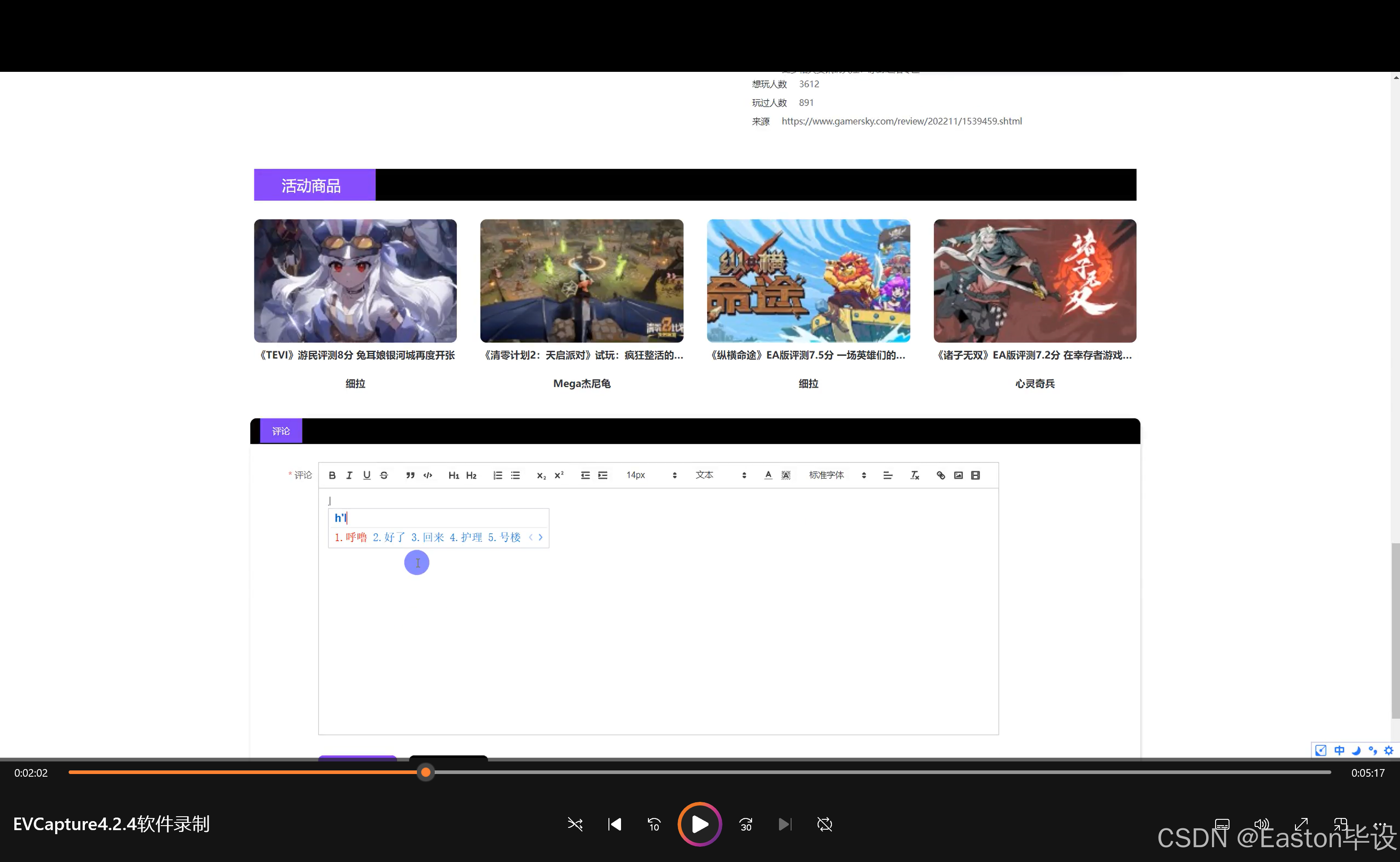This screenshot has width=1400, height=862.
Task: Open the text alignment dropdown
Action: point(888,475)
